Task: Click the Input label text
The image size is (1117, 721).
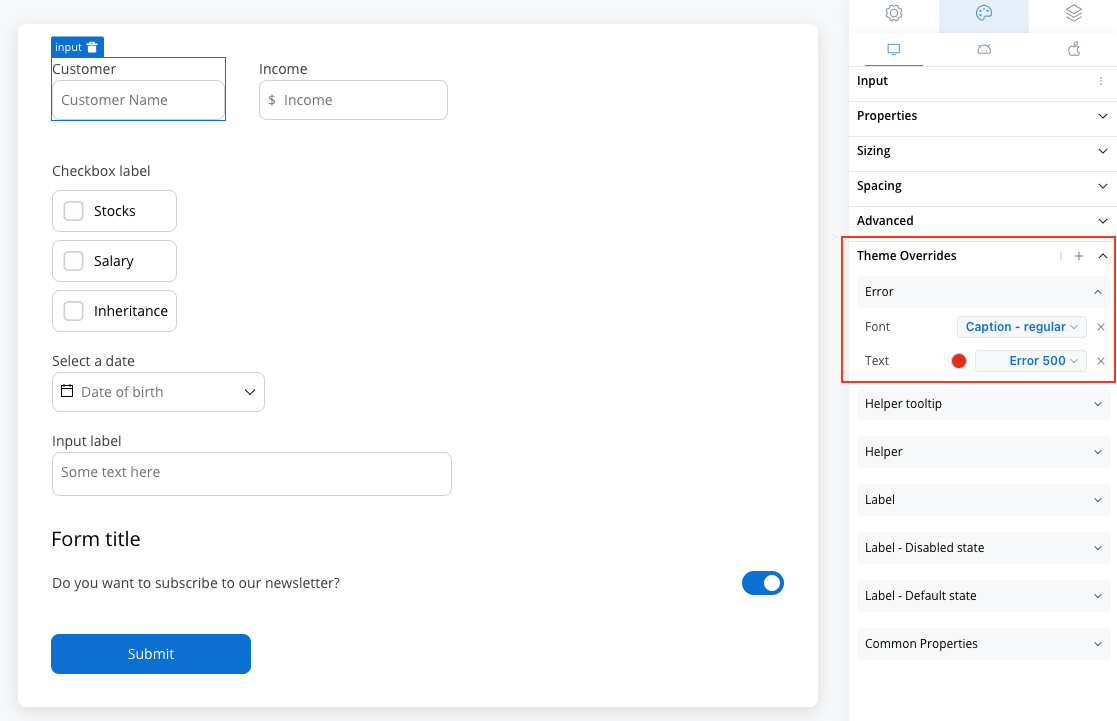Action: [x=87, y=441]
